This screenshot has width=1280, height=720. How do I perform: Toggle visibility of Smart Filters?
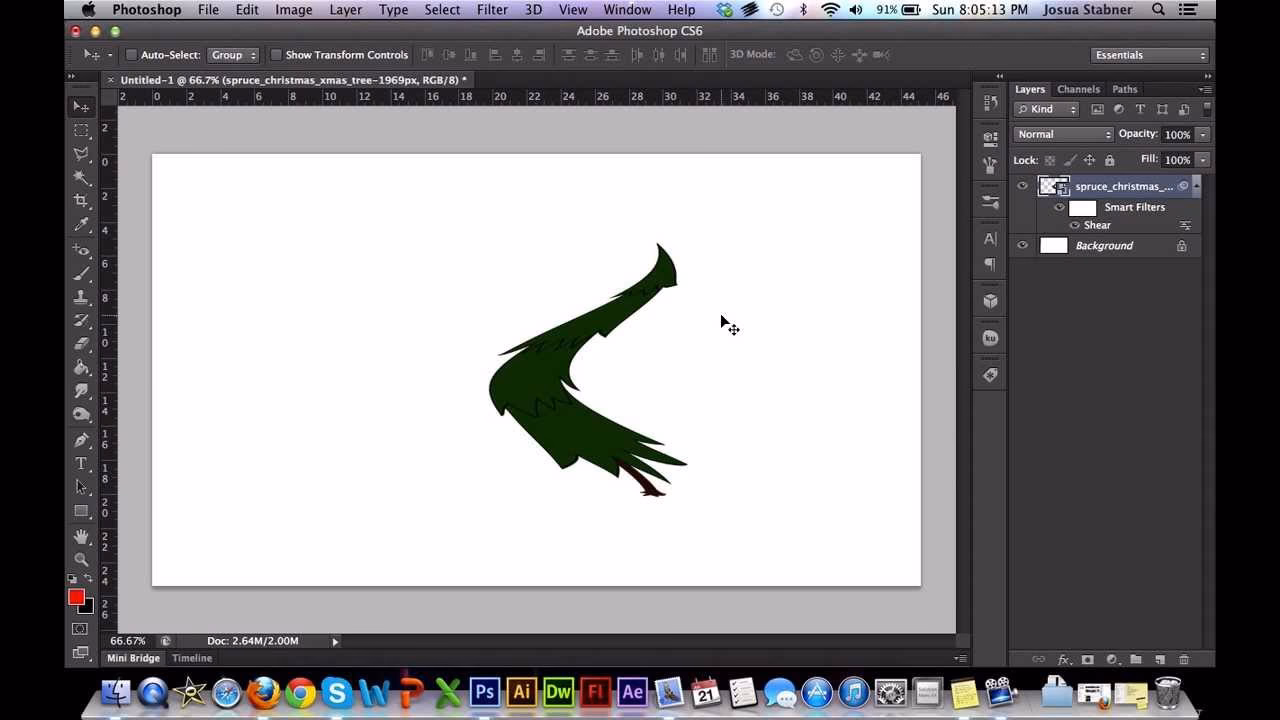click(1059, 207)
